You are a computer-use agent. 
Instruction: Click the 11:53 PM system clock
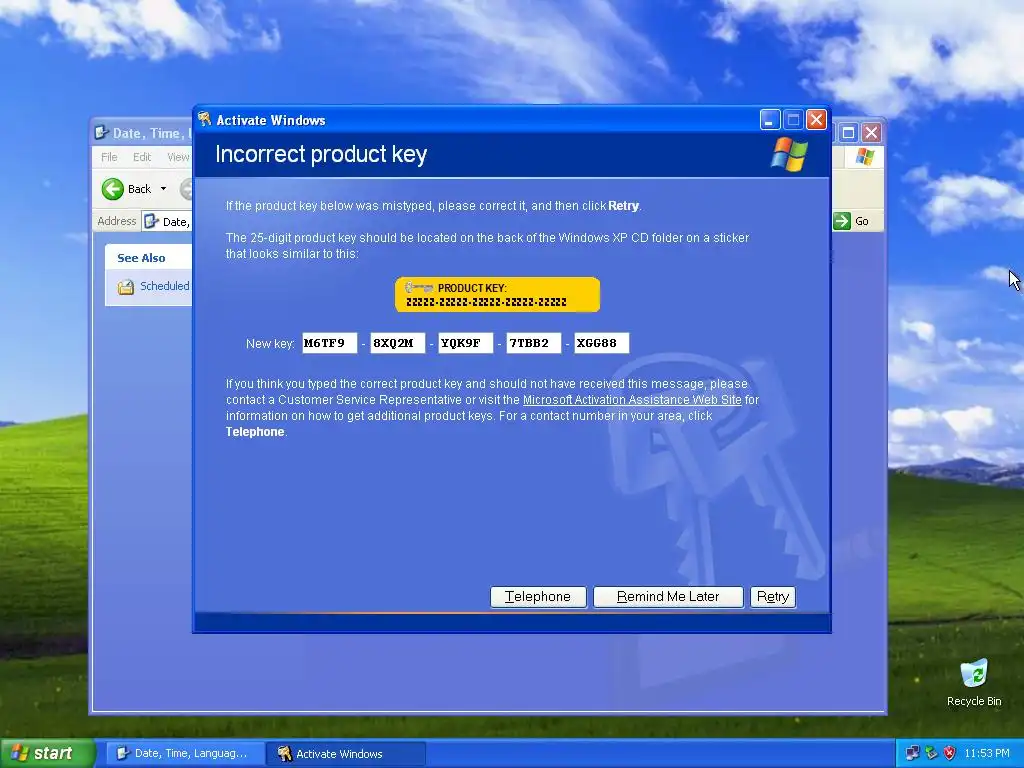coord(987,753)
